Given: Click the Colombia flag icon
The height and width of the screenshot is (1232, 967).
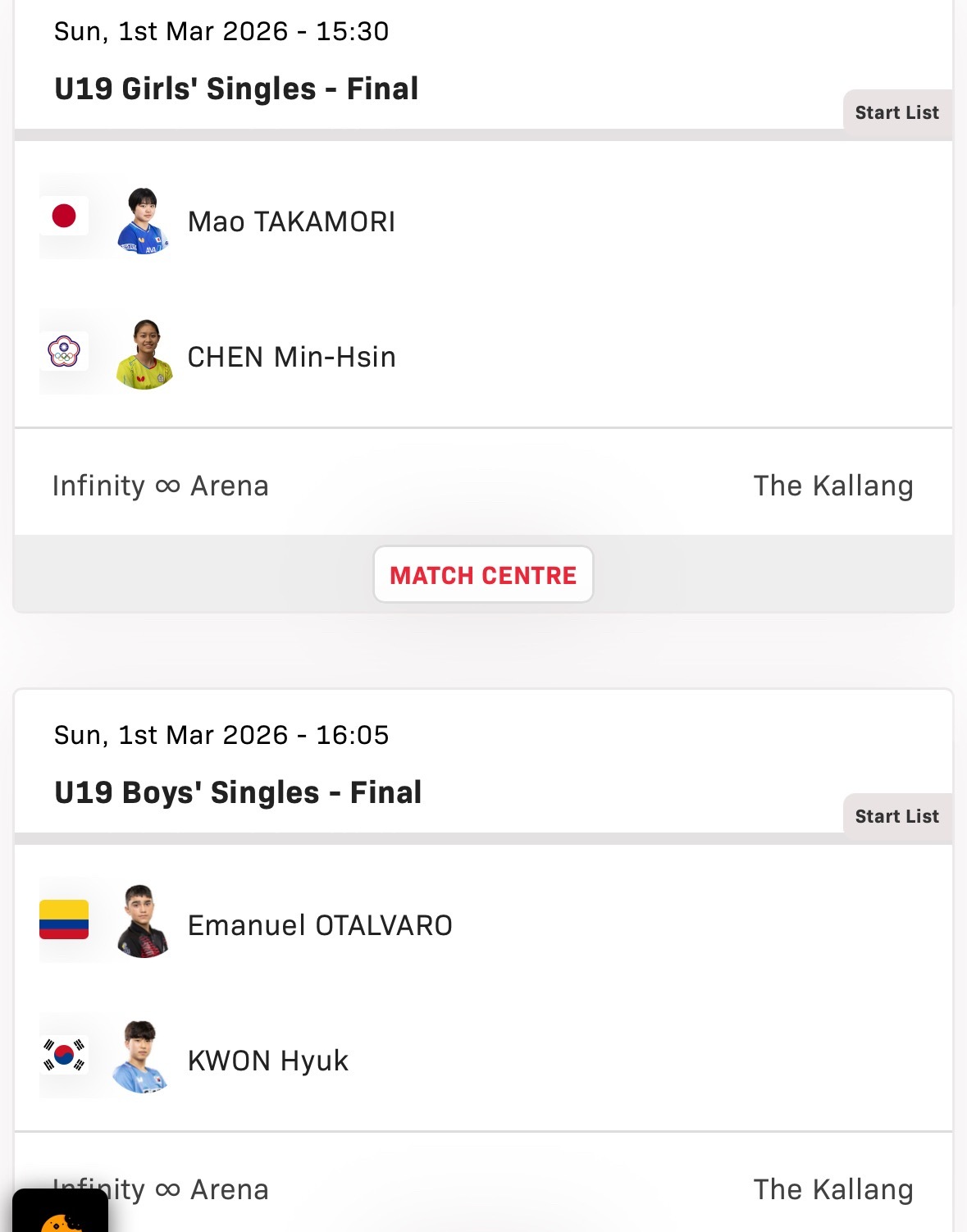Looking at the screenshot, I should [x=64, y=919].
